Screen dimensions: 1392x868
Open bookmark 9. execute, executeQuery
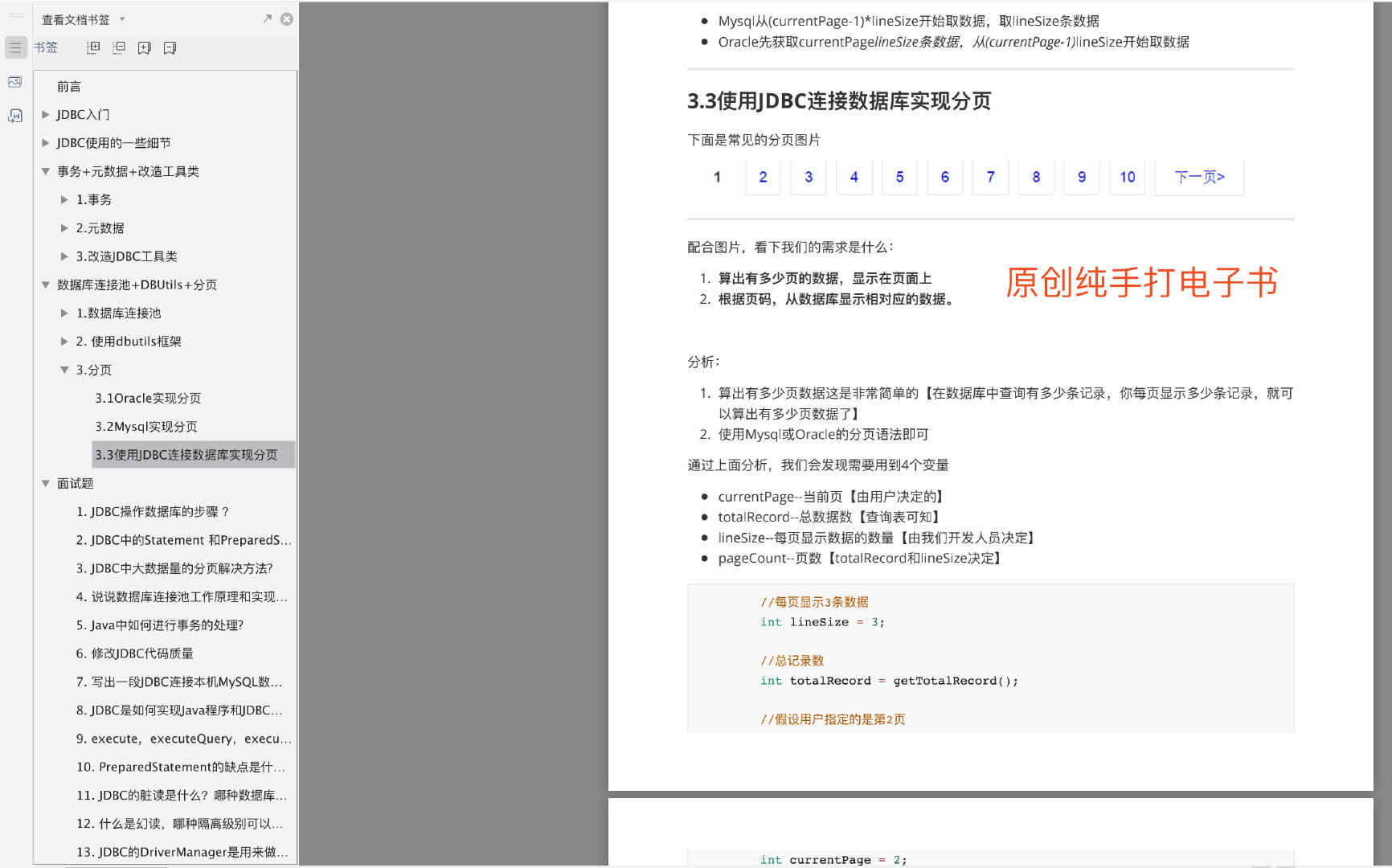pyautogui.click(x=184, y=739)
